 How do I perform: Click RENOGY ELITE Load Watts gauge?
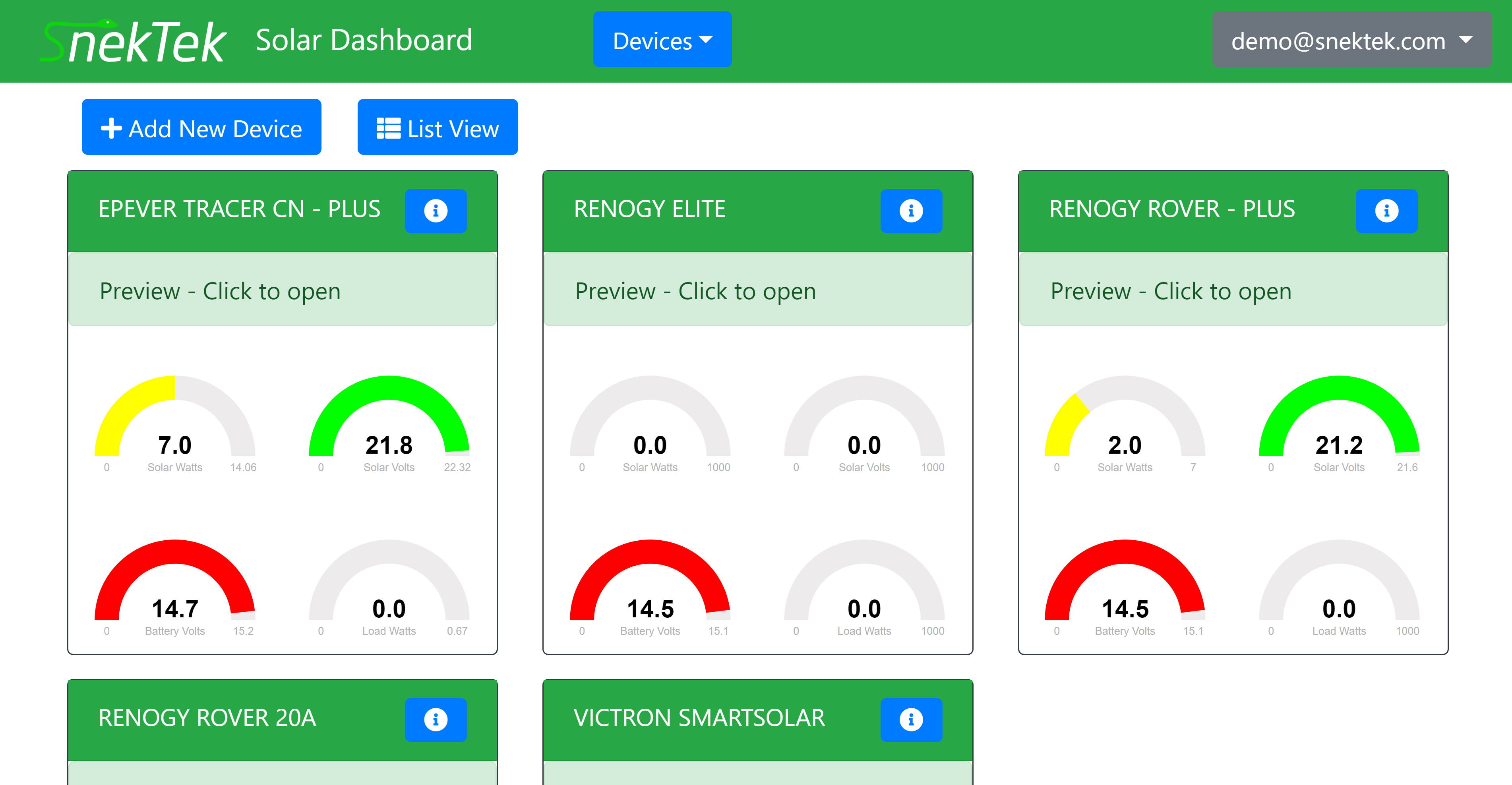pyautogui.click(x=865, y=588)
